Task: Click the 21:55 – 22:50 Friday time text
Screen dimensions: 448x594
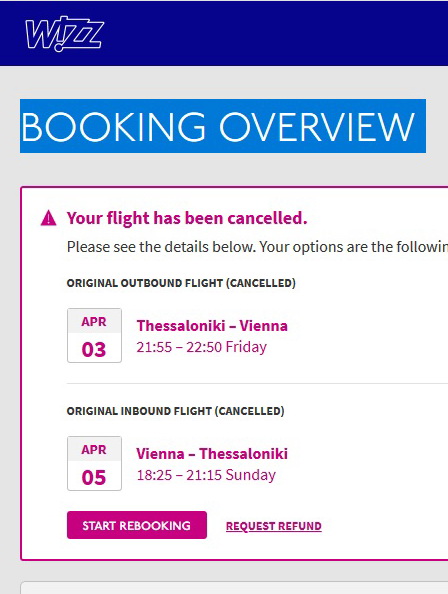Action: click(x=201, y=347)
